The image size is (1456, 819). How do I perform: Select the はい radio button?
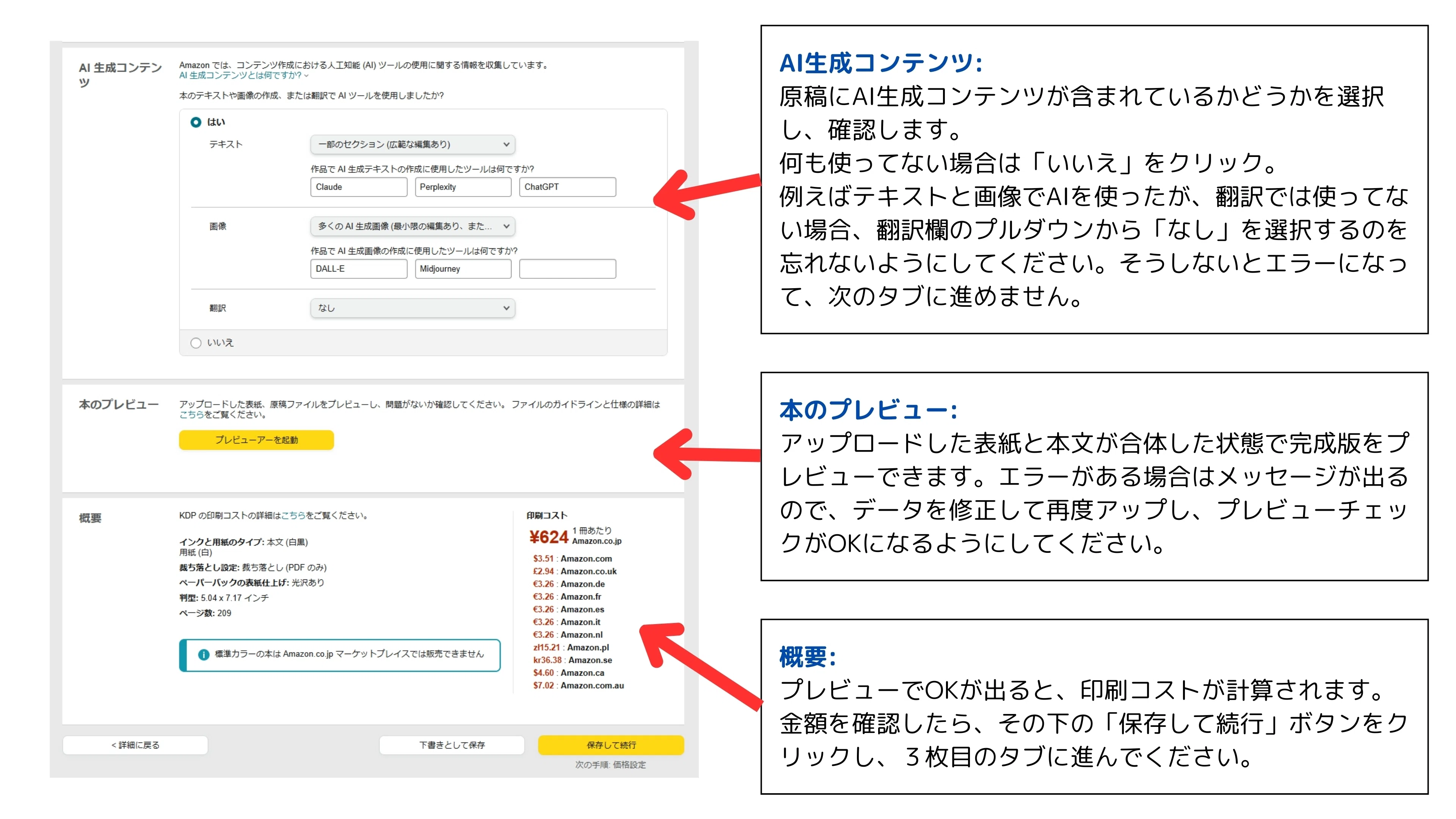[x=196, y=122]
